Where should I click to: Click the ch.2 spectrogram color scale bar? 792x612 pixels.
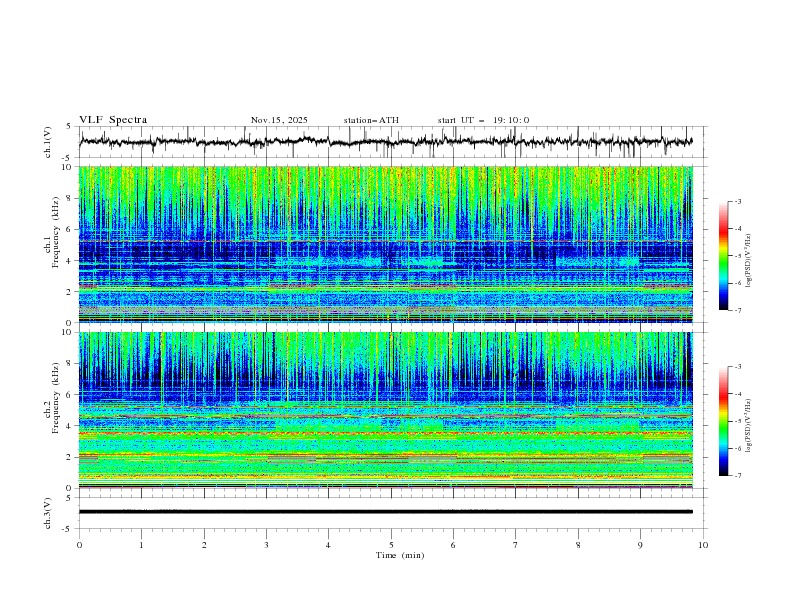click(723, 421)
